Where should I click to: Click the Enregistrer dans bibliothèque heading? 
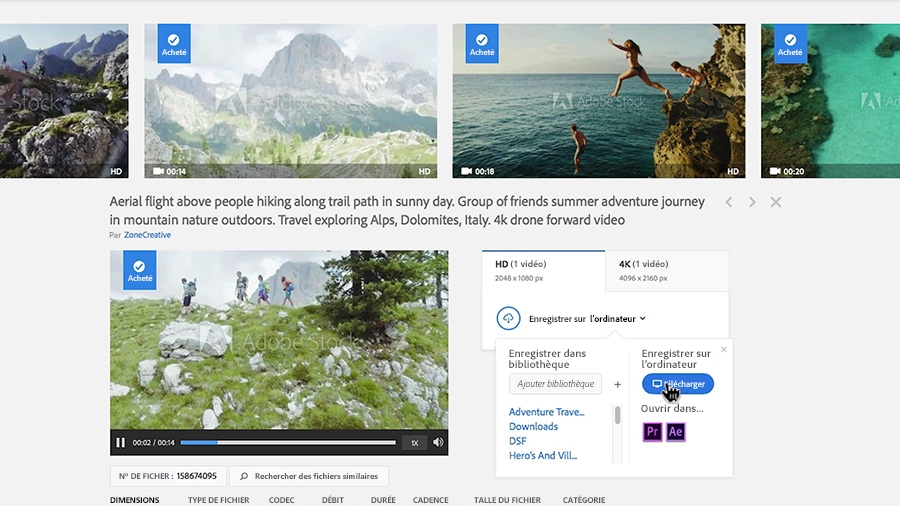point(547,359)
